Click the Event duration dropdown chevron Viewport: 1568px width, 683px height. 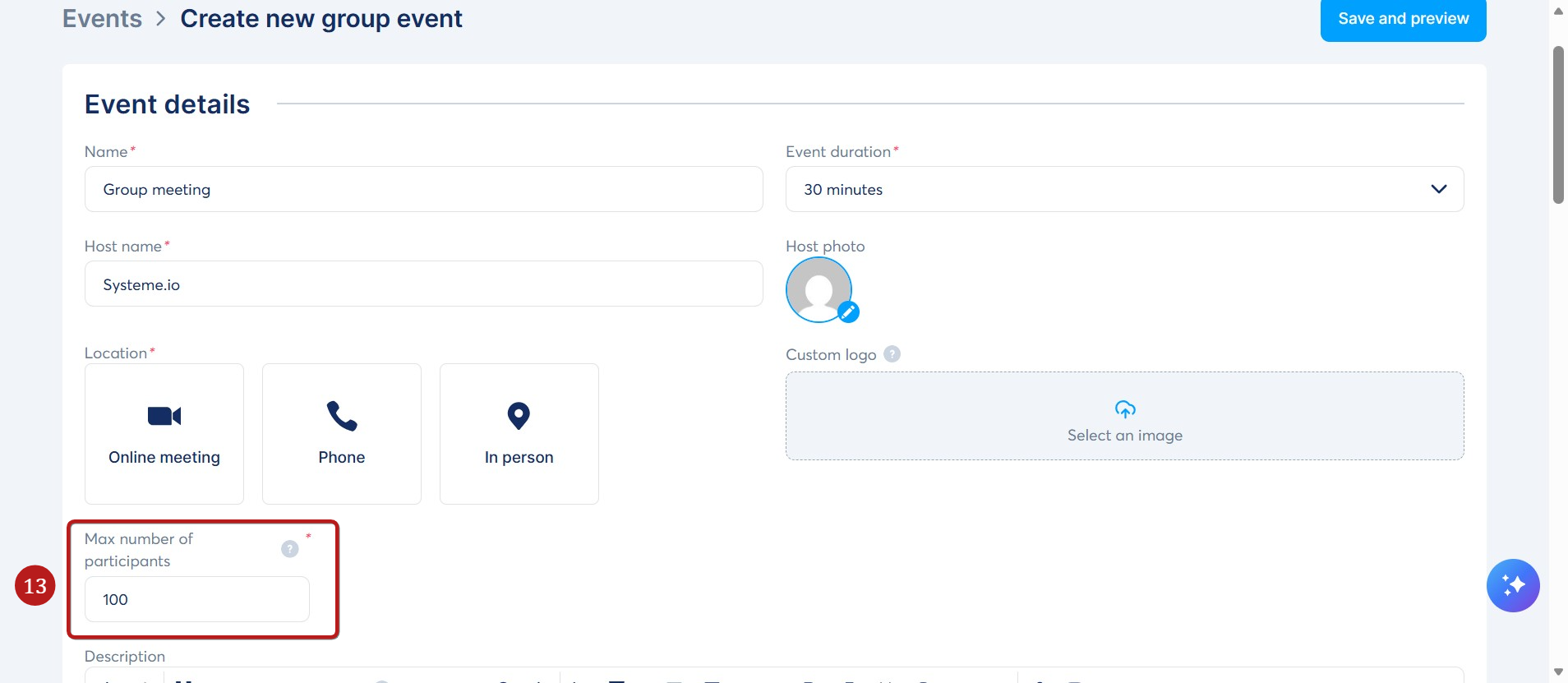click(x=1438, y=189)
